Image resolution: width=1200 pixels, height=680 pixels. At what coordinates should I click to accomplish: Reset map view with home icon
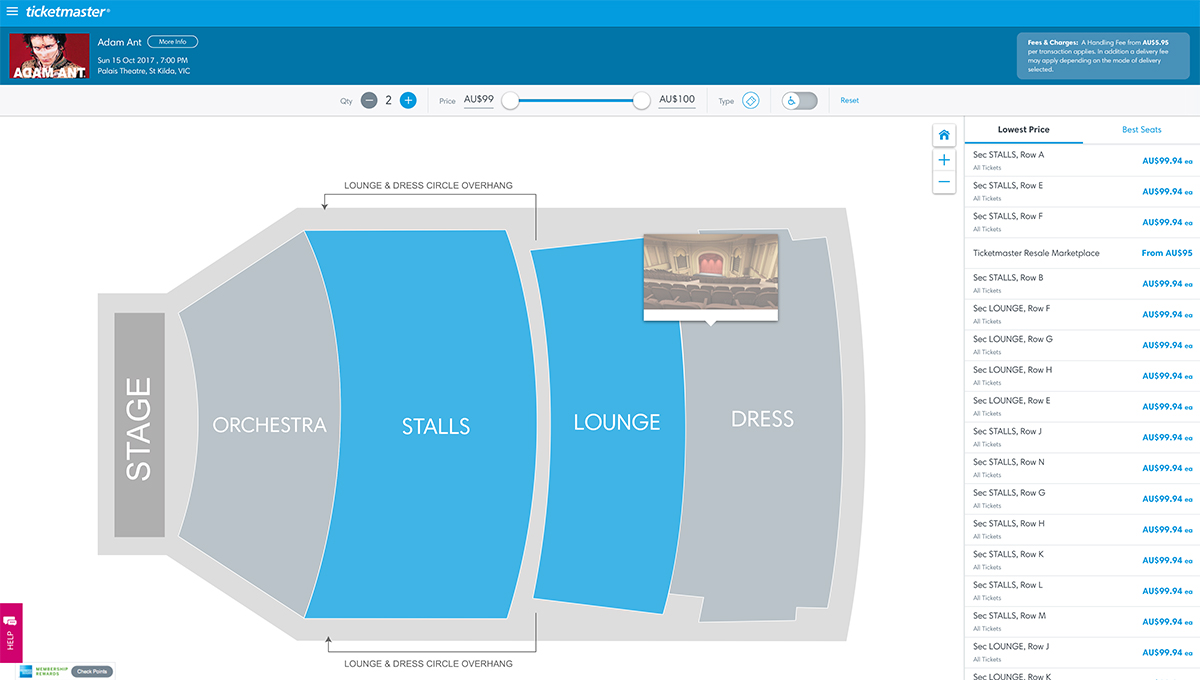pyautogui.click(x=944, y=135)
